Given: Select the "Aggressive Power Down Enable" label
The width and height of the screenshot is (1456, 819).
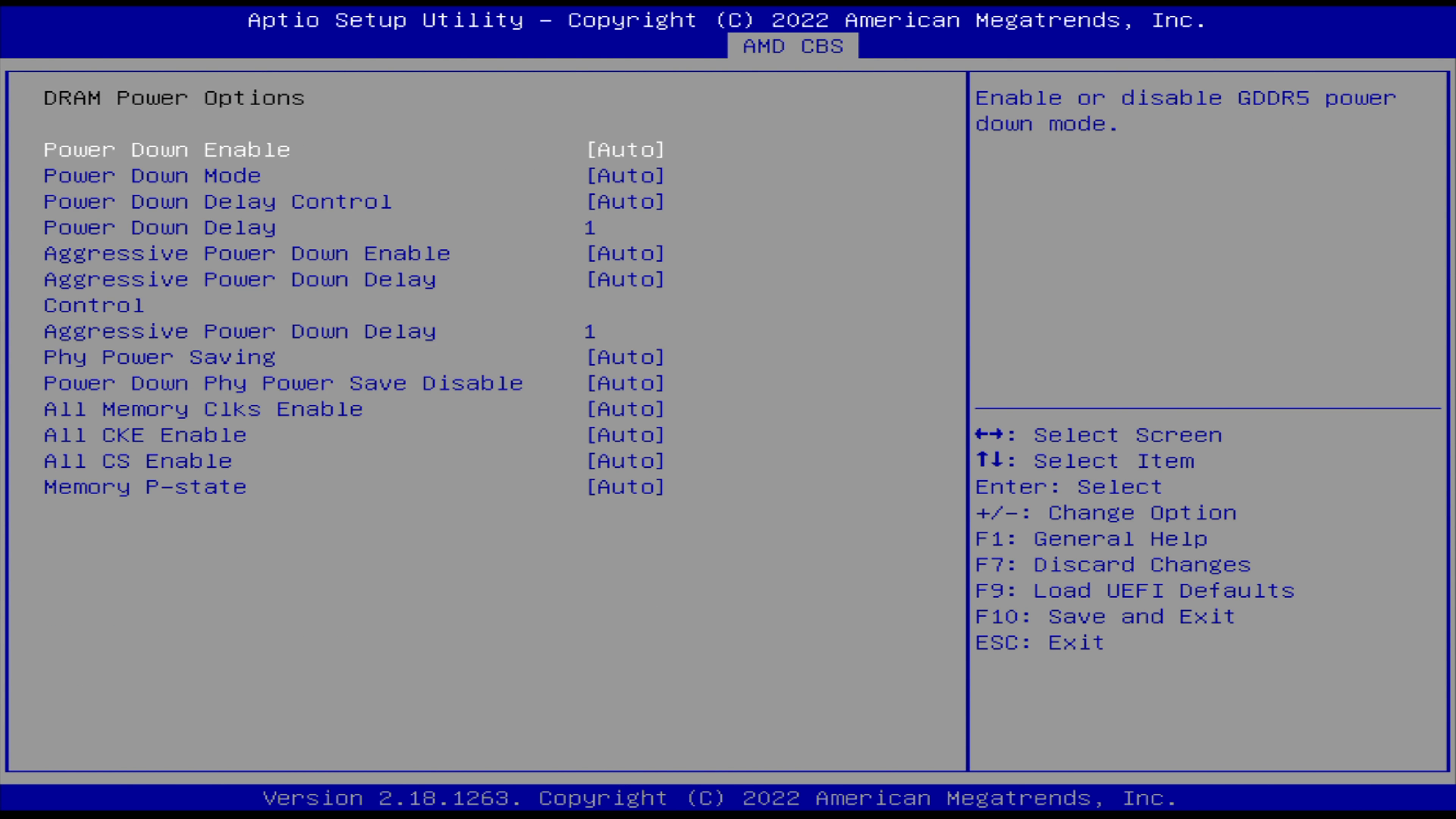Looking at the screenshot, I should point(247,254).
